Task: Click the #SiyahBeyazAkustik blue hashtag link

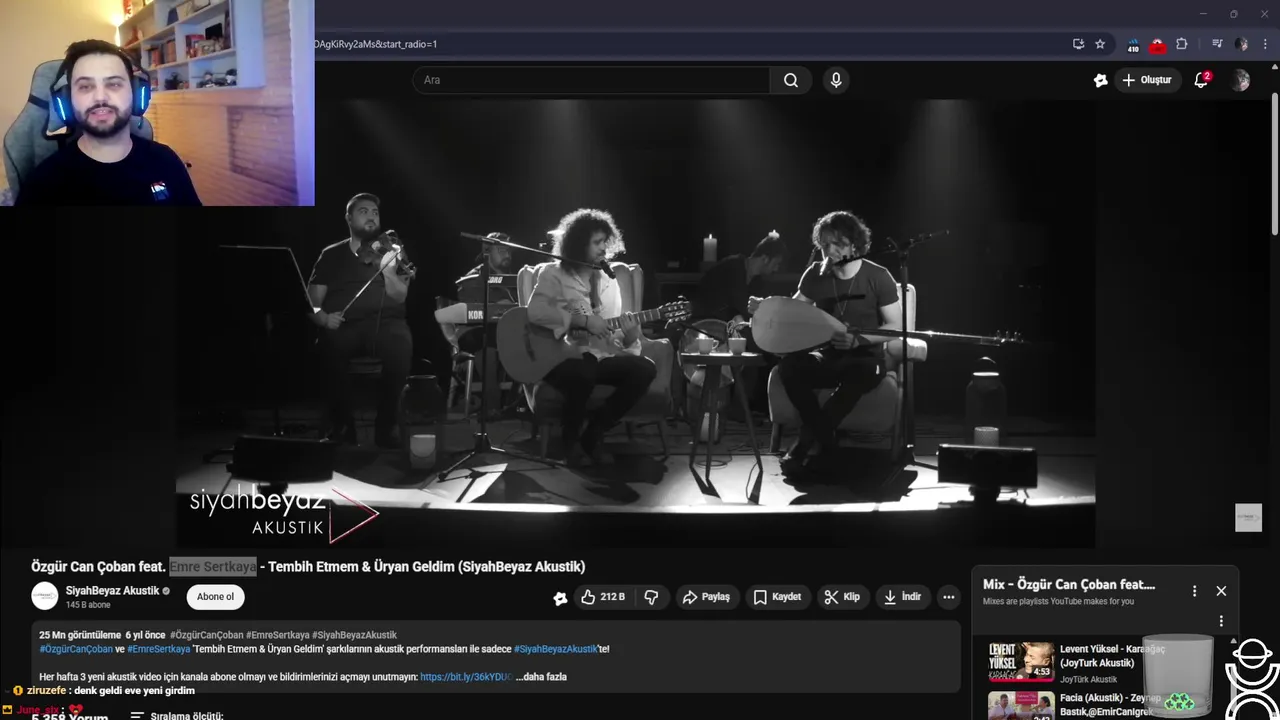Action: point(555,649)
